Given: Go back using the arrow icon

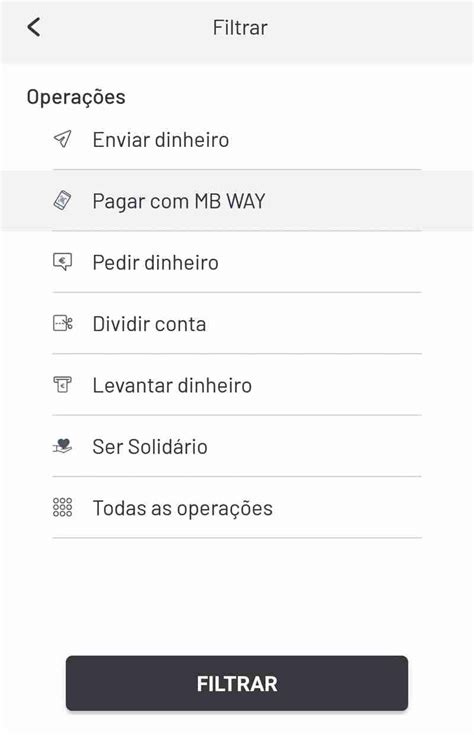Looking at the screenshot, I should coord(34,27).
